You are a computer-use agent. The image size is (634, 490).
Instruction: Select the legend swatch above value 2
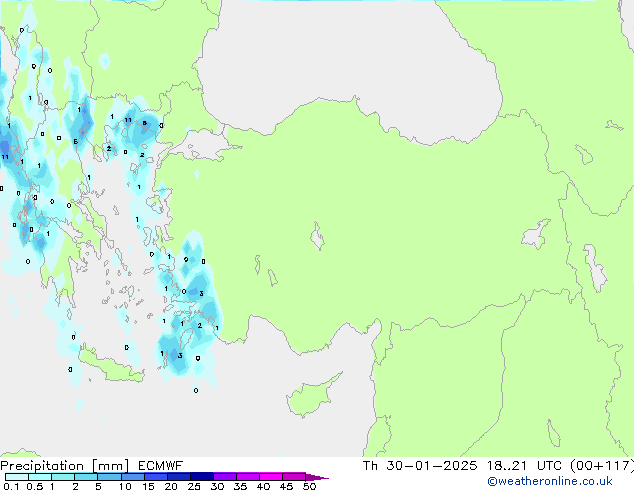pos(85,477)
